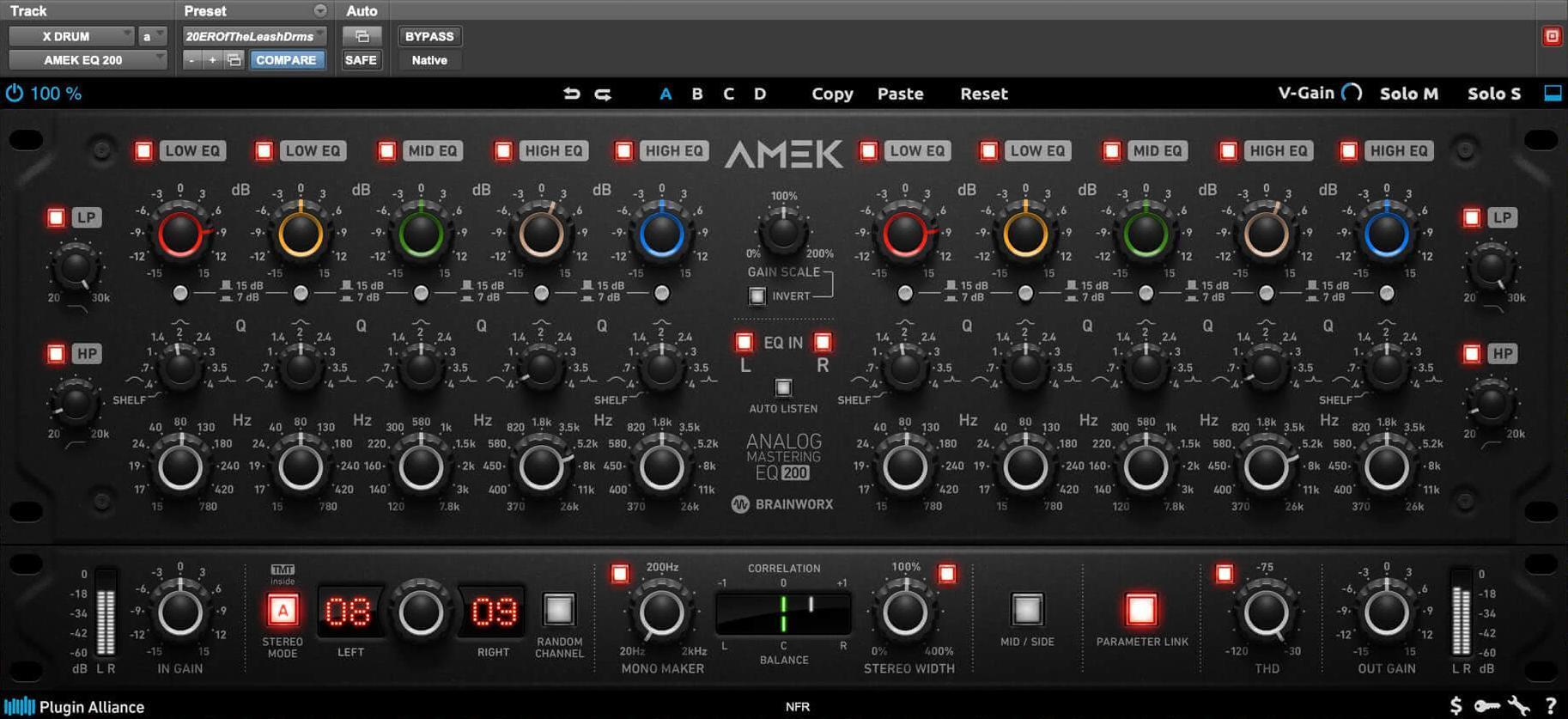Viewport: 1568px width, 719px height.
Task: Toggle right channel LP filter LED
Action: 1472,217
